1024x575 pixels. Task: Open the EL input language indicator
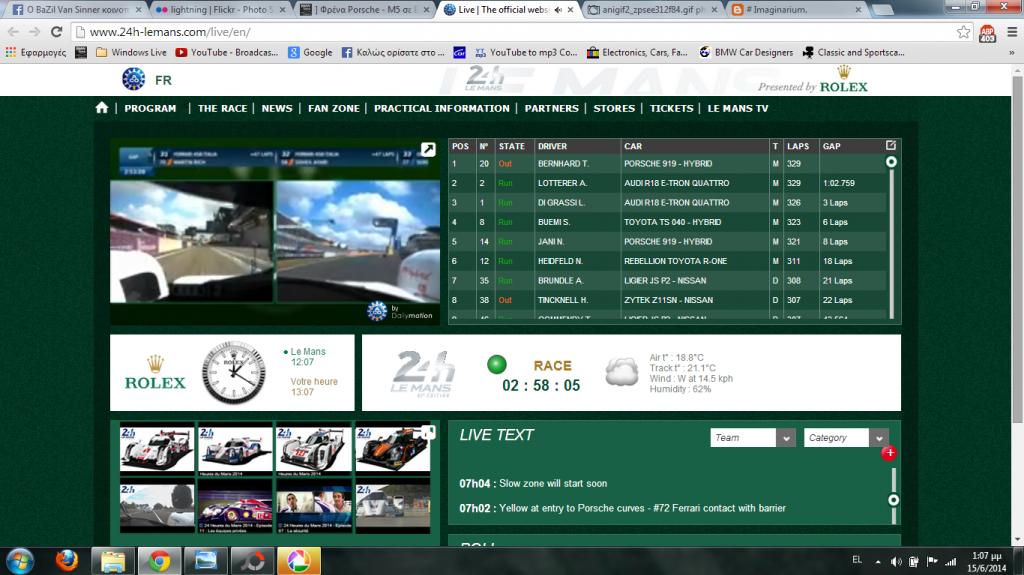pyautogui.click(x=857, y=560)
